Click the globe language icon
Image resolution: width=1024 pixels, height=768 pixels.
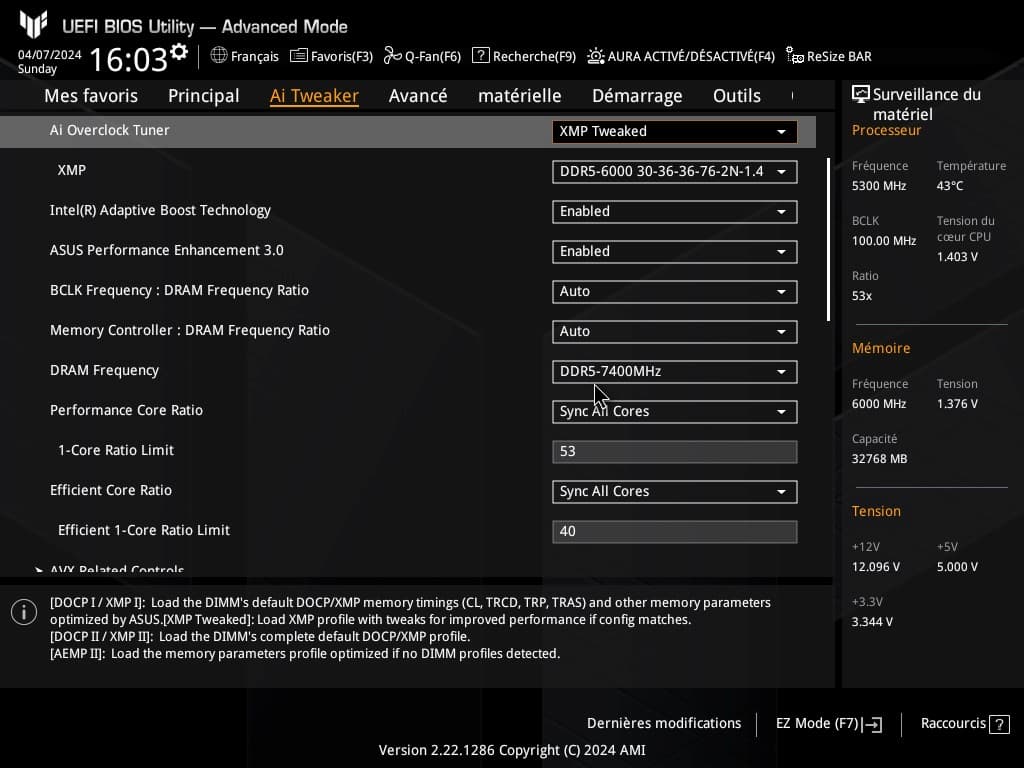tap(219, 56)
